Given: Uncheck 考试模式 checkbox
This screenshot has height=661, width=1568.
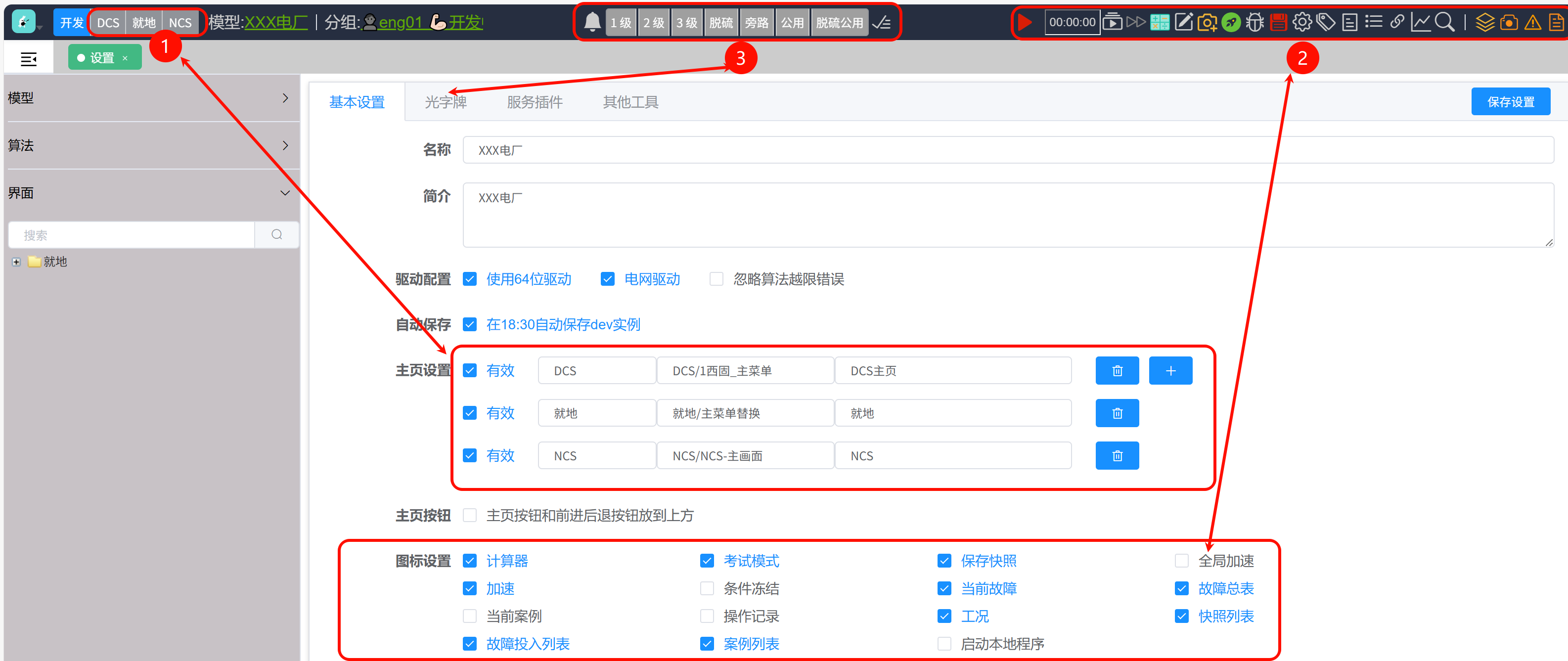Looking at the screenshot, I should 707,561.
